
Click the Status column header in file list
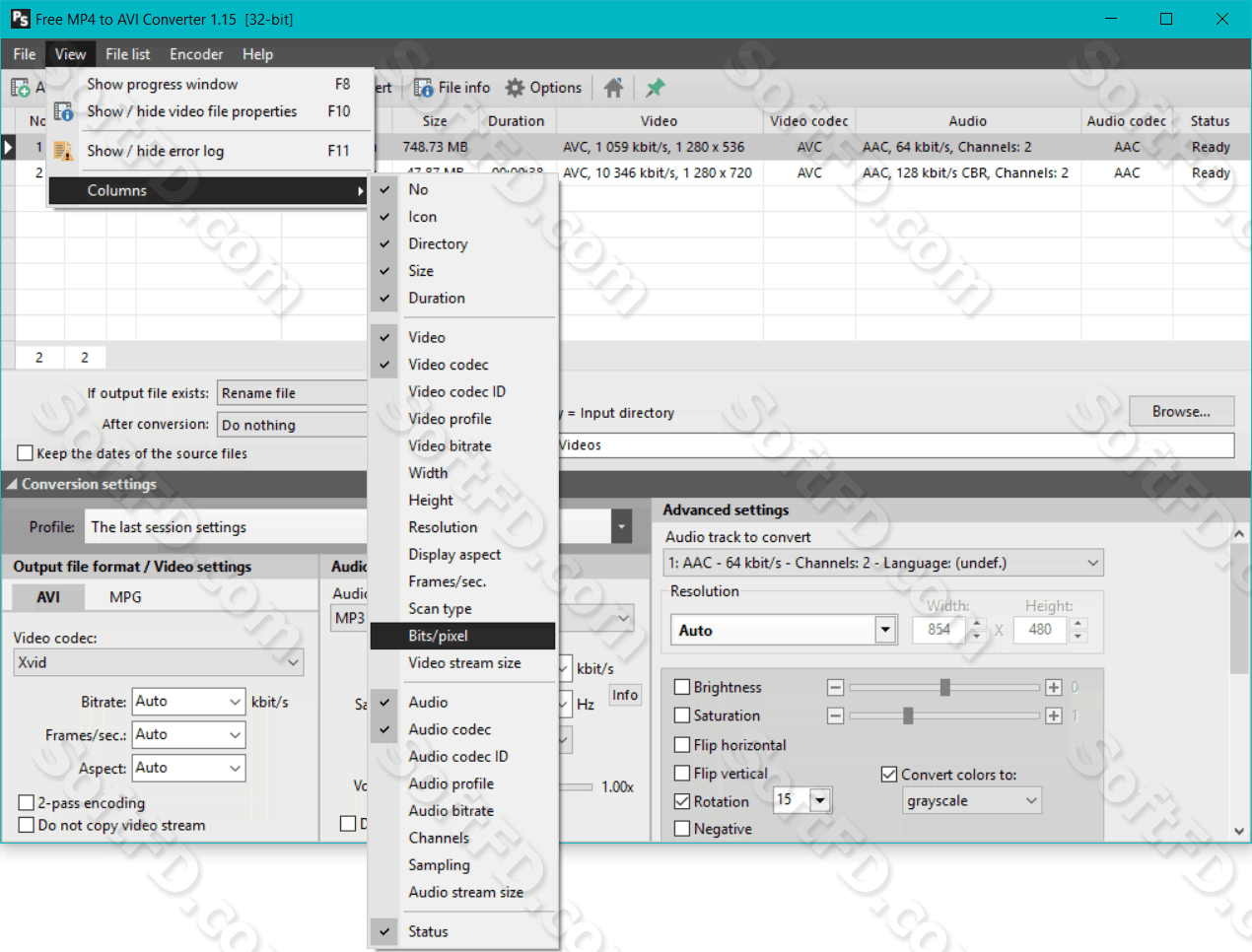(1210, 121)
